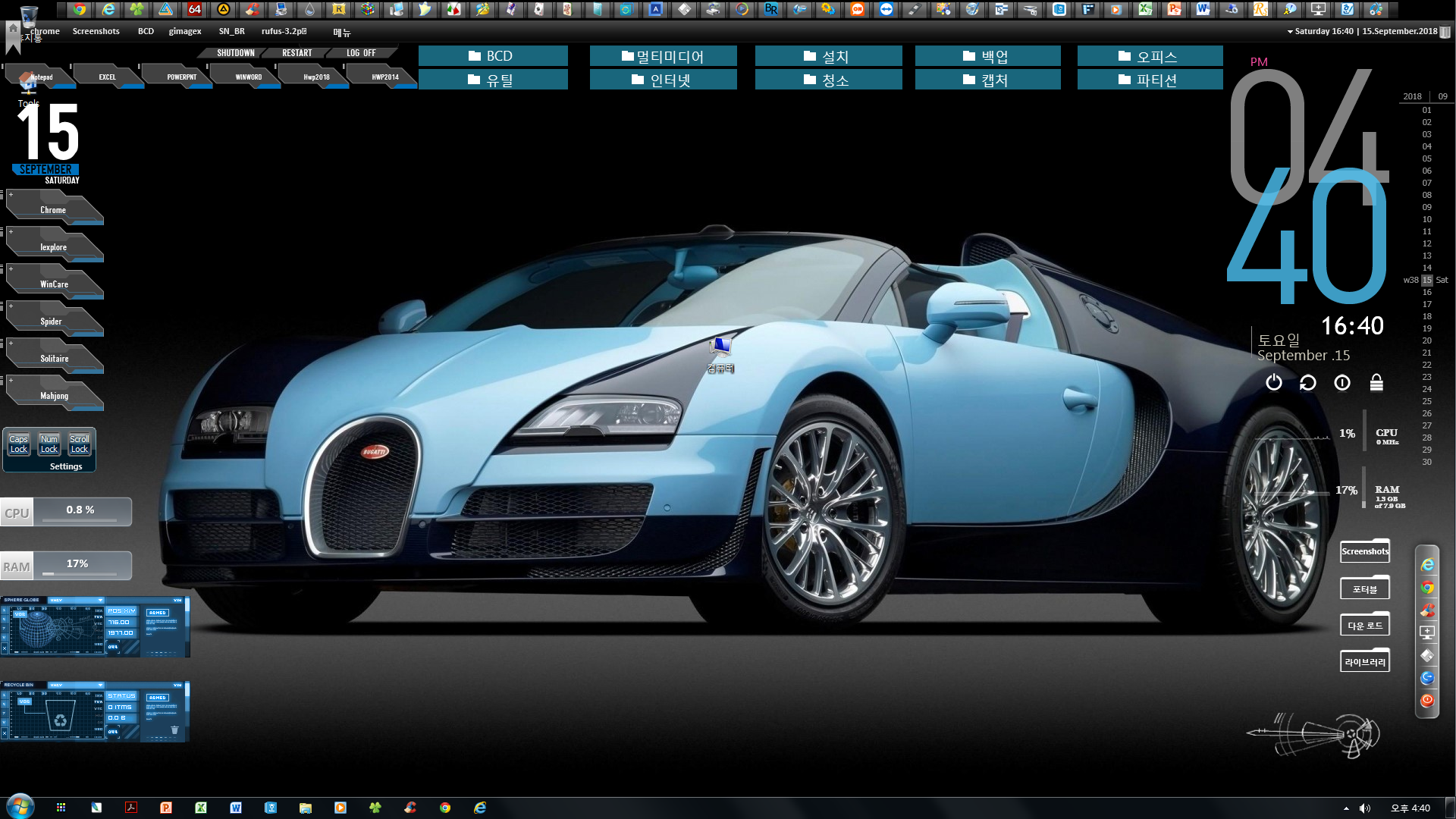Screen dimensions: 1456x819
Task: Click the orange ON icon in the top bar
Action: (x=858, y=9)
